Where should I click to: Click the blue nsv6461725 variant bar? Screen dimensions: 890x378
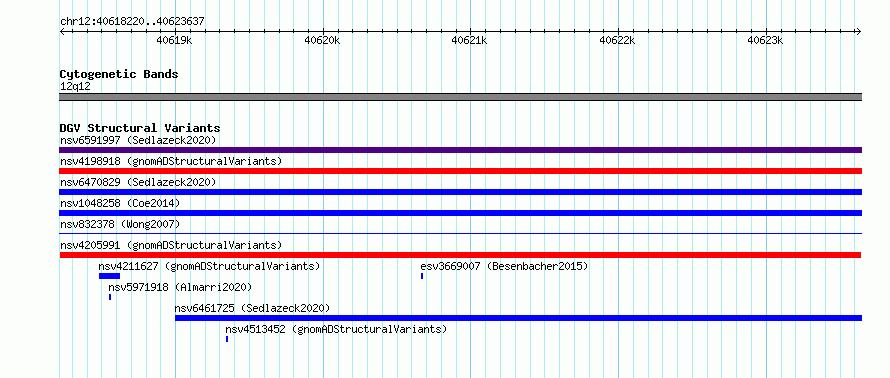click(x=518, y=318)
